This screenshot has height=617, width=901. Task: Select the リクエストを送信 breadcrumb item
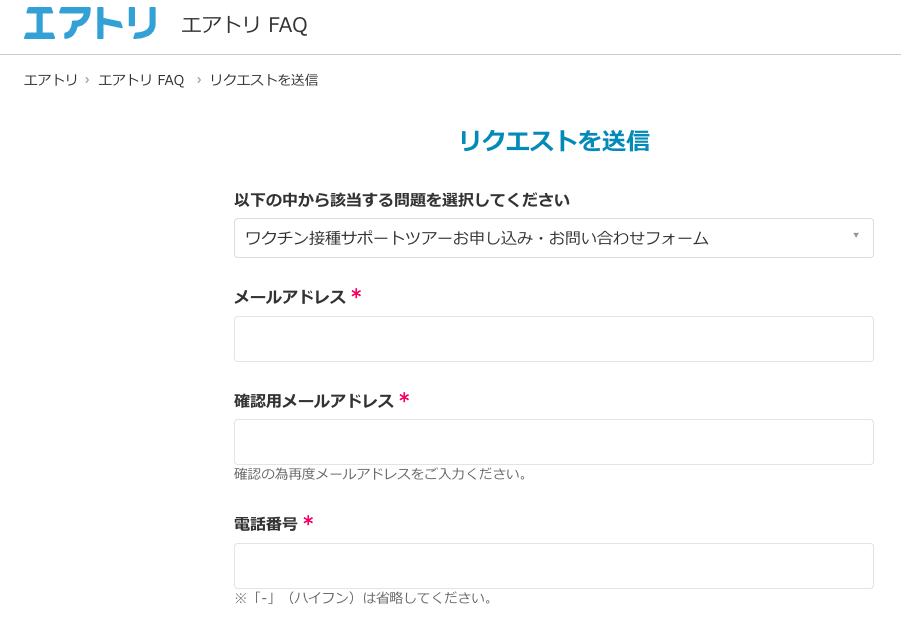(264, 80)
